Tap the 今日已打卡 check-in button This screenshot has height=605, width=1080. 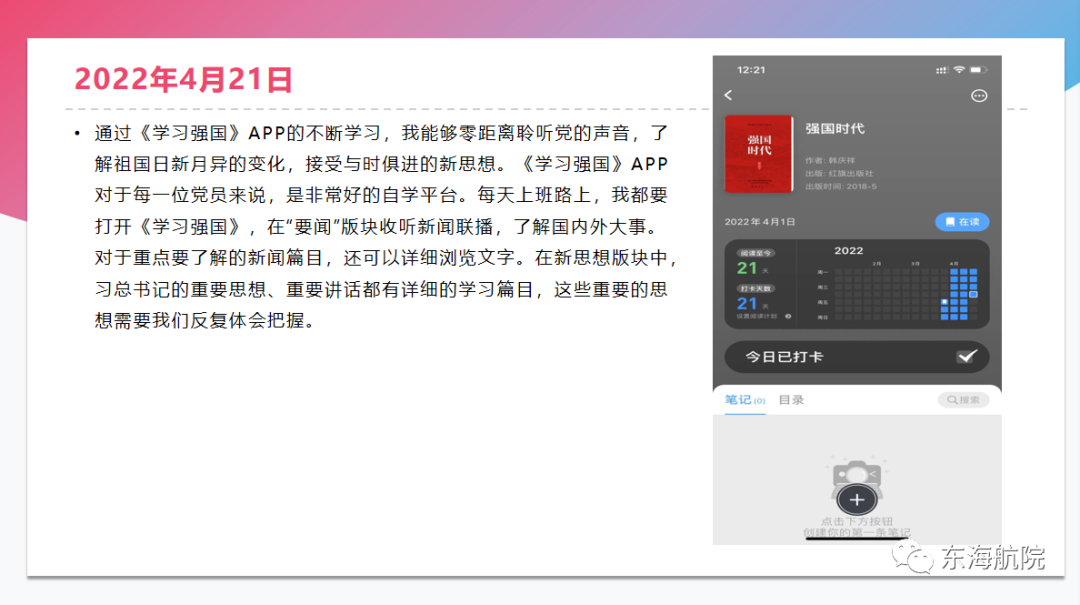(x=857, y=357)
